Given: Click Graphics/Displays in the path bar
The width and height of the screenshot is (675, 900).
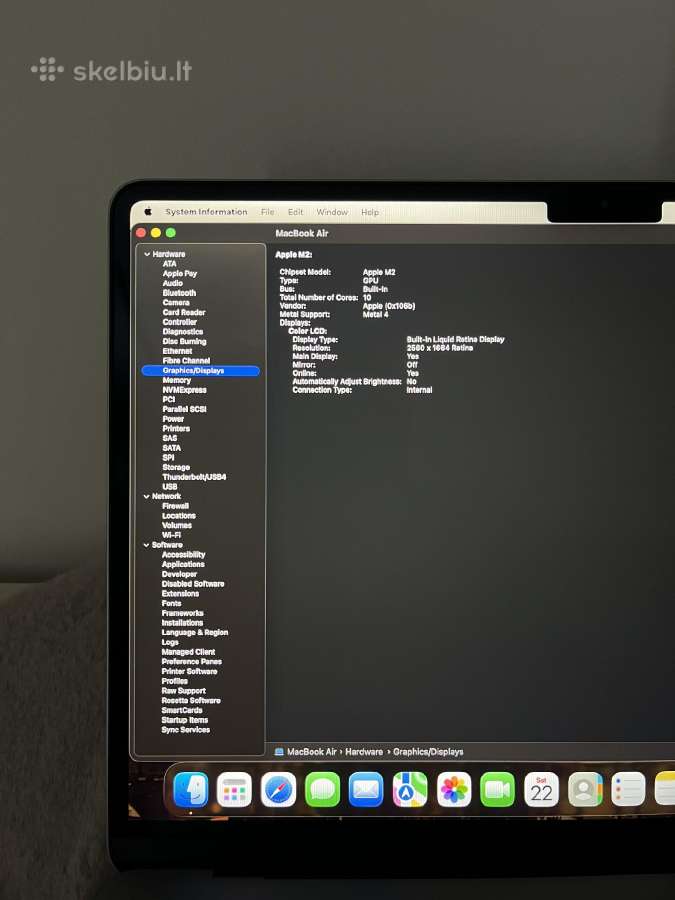Looking at the screenshot, I should coord(428,751).
